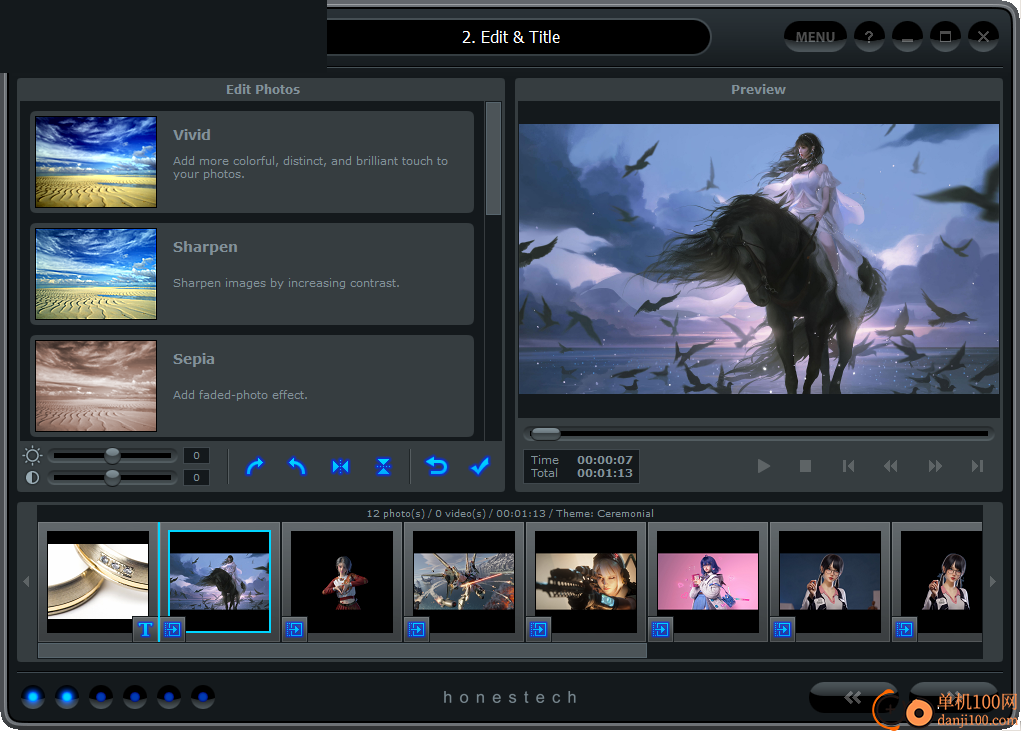The image size is (1021, 731).
Task: Click the large preview image
Action: [759, 259]
